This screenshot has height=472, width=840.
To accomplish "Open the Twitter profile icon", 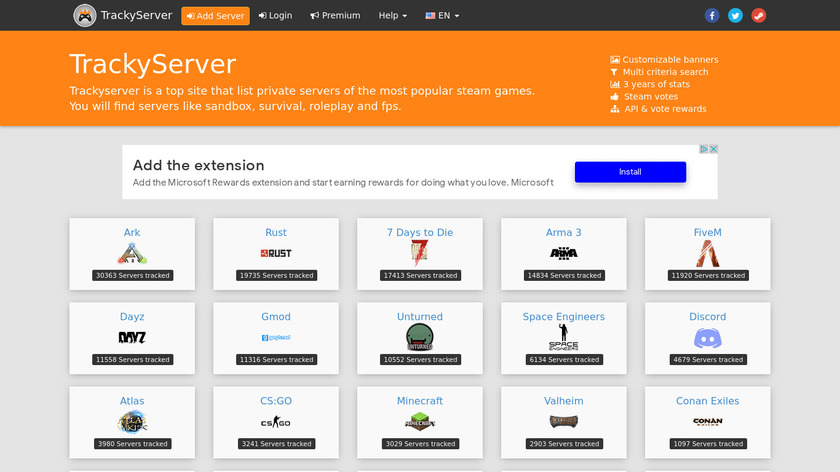I will [735, 16].
